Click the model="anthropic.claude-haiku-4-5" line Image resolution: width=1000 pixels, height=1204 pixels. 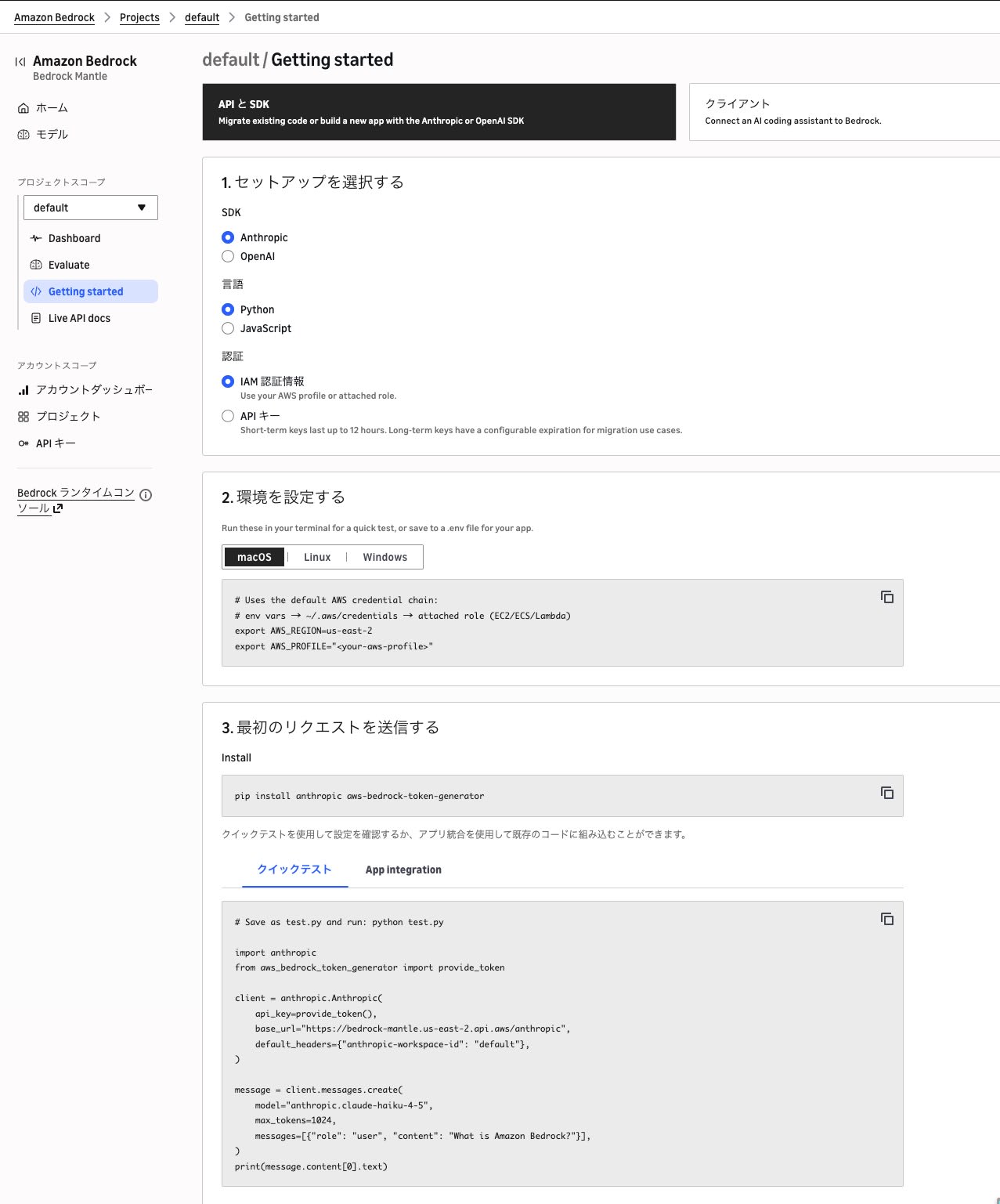[344, 1105]
